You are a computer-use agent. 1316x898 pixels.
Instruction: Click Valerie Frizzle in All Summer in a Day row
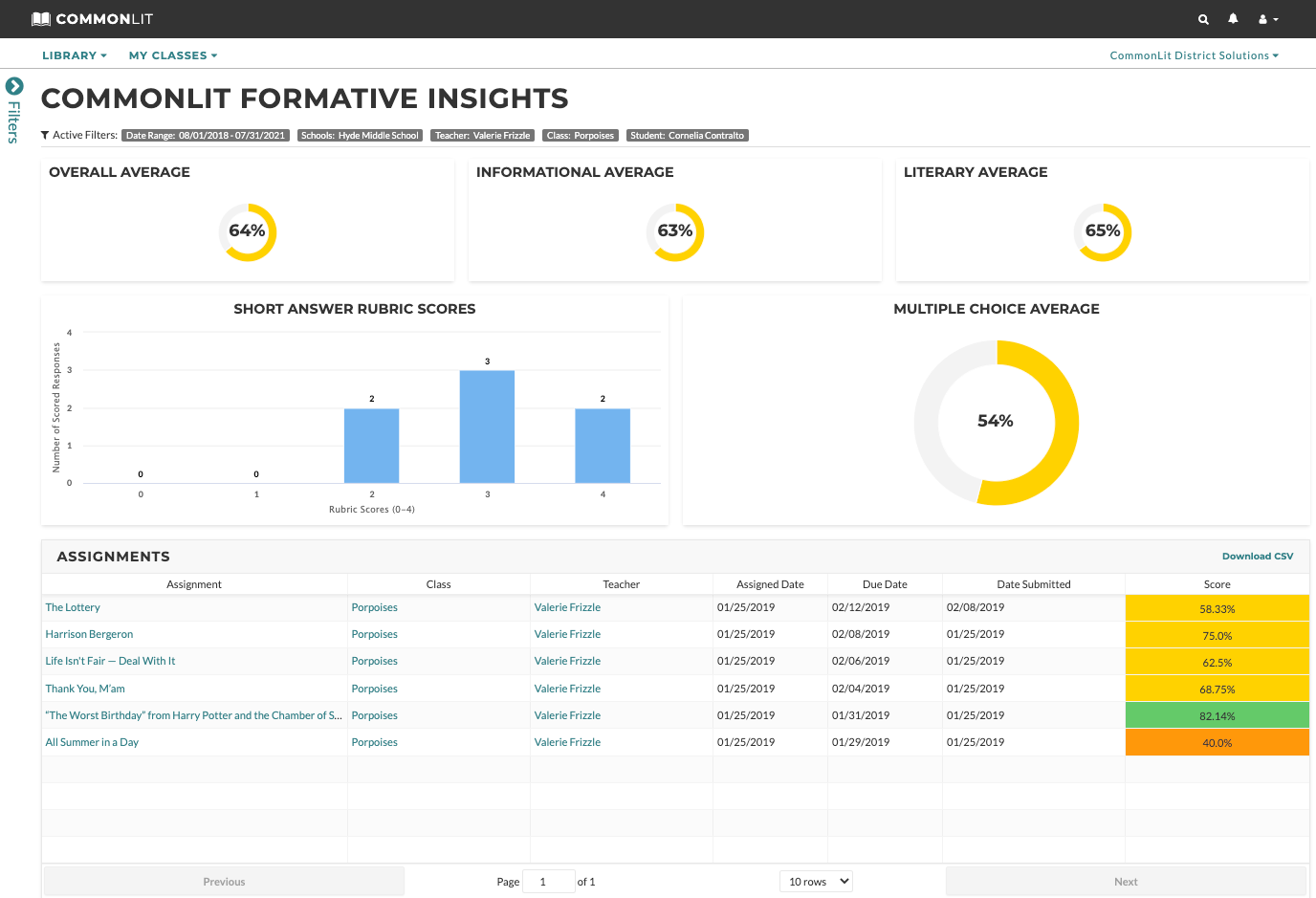coord(567,743)
